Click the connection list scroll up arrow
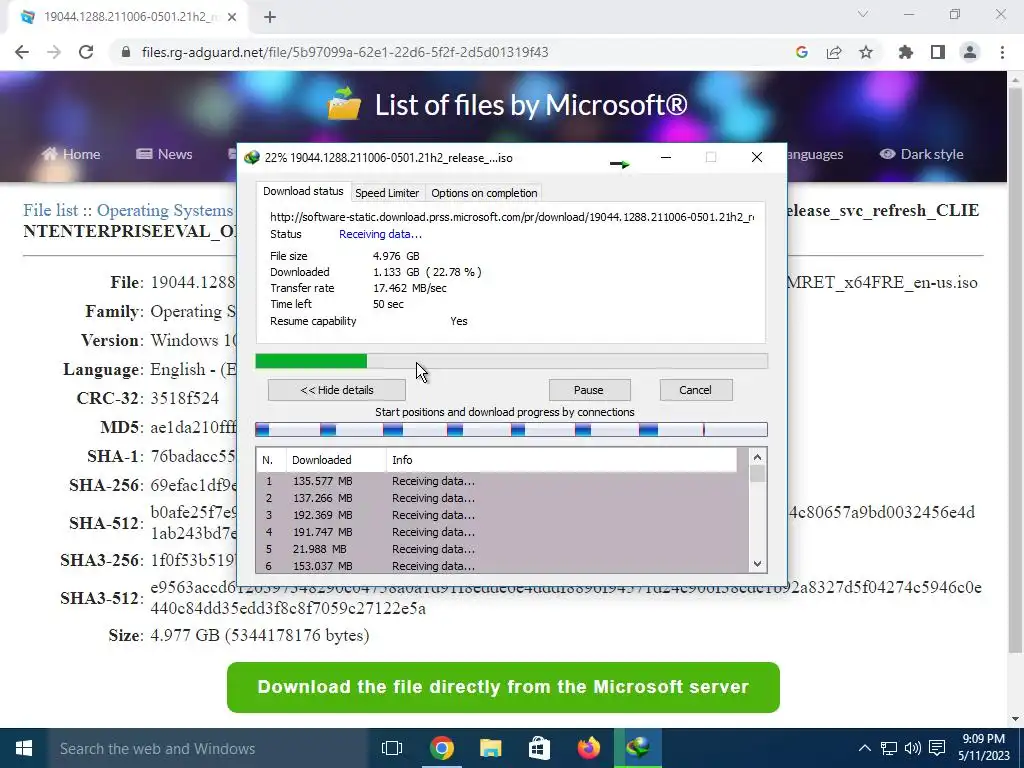This screenshot has height=768, width=1024. [758, 457]
